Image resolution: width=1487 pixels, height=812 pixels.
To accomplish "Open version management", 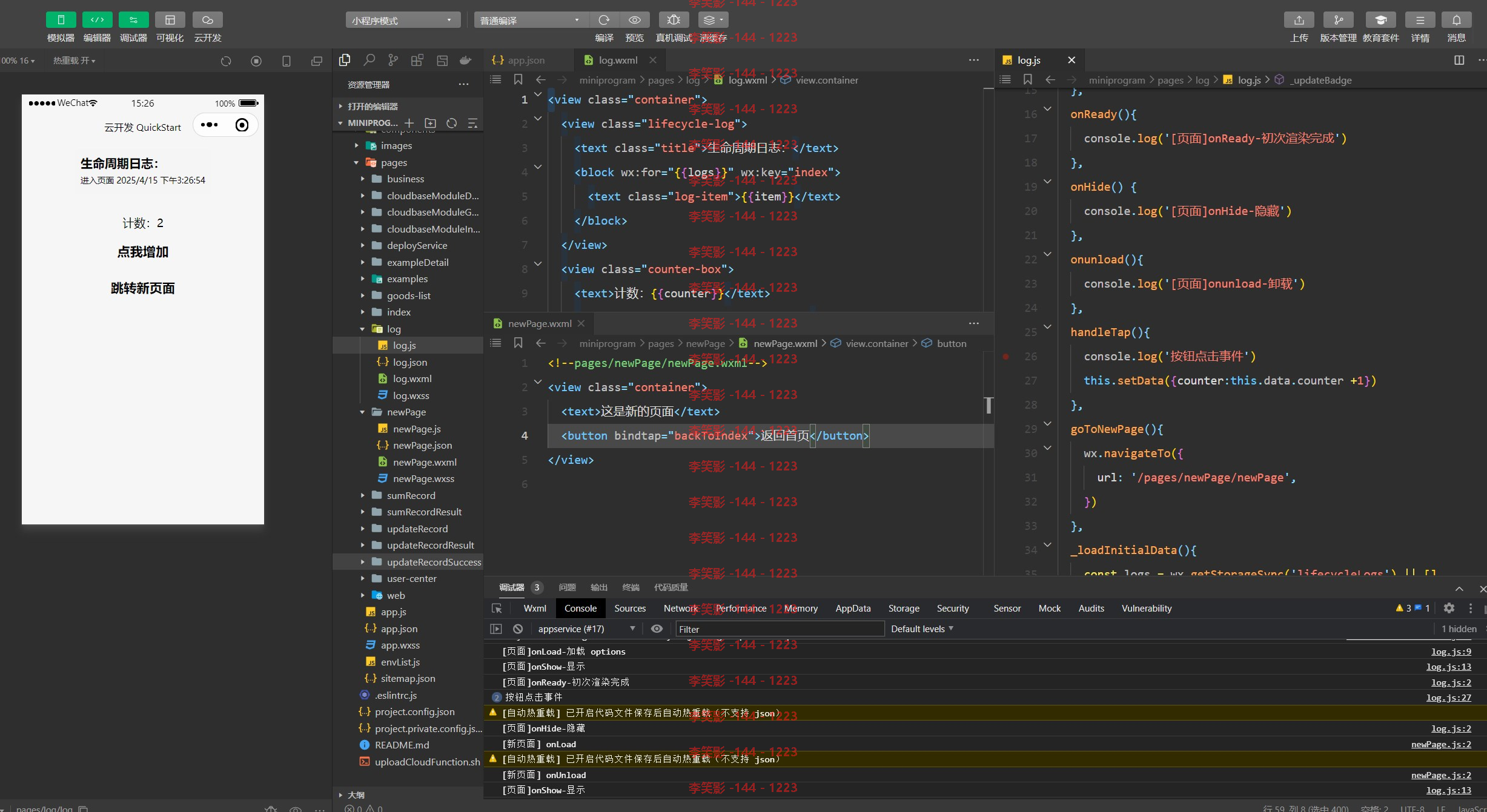I will 1339,20.
